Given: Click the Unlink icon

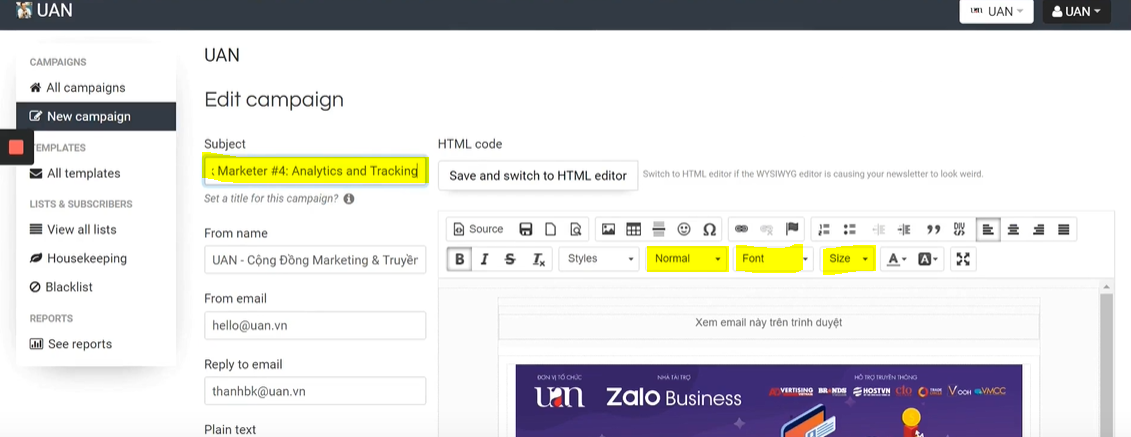Looking at the screenshot, I should [x=766, y=229].
